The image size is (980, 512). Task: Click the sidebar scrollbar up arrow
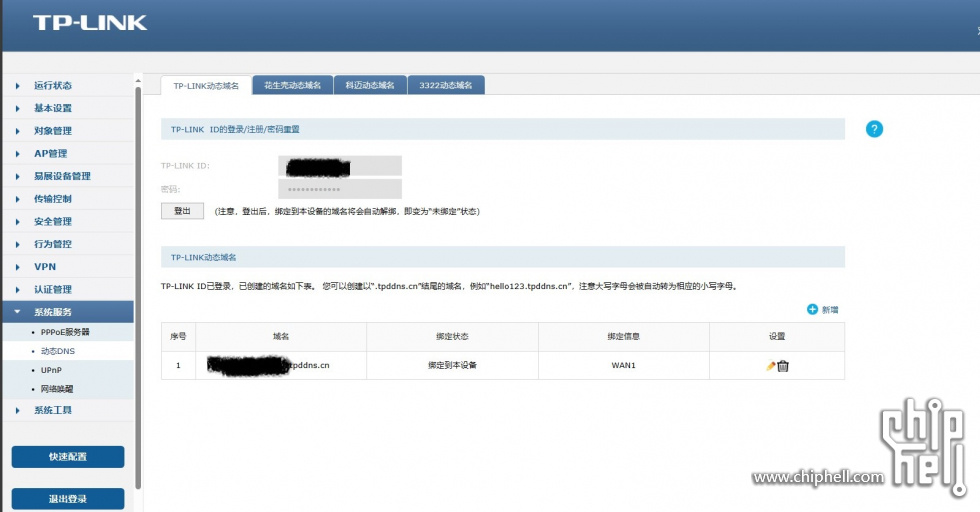[138, 80]
